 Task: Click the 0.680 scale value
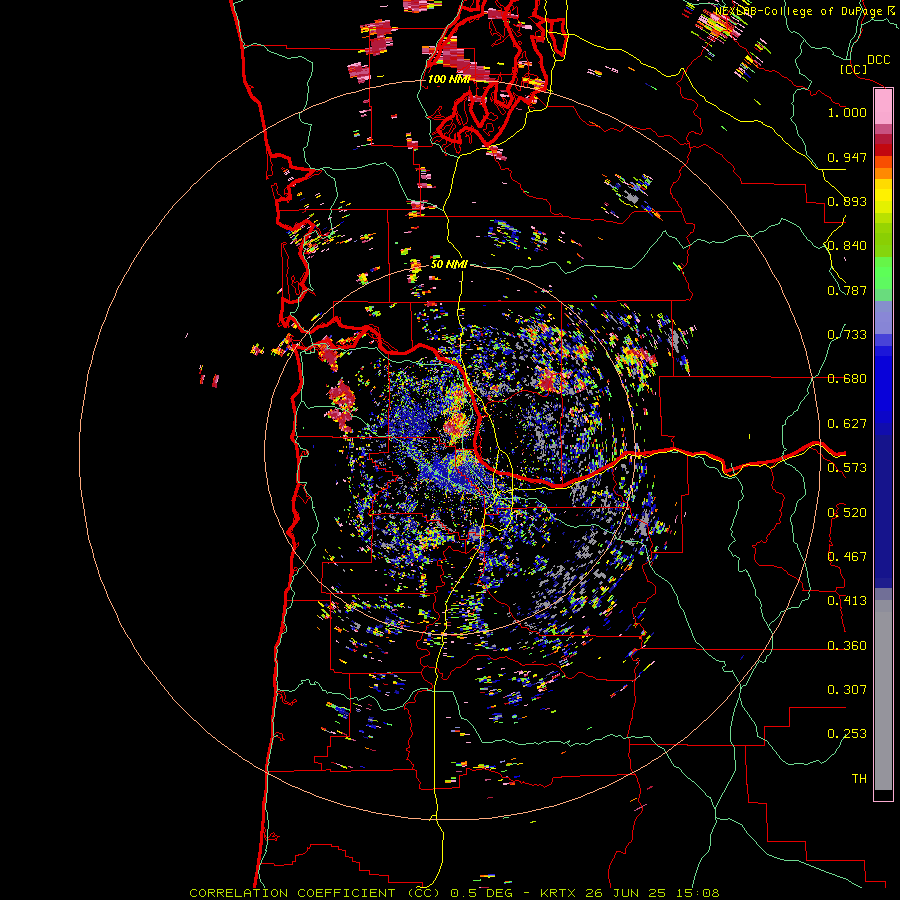(x=847, y=379)
